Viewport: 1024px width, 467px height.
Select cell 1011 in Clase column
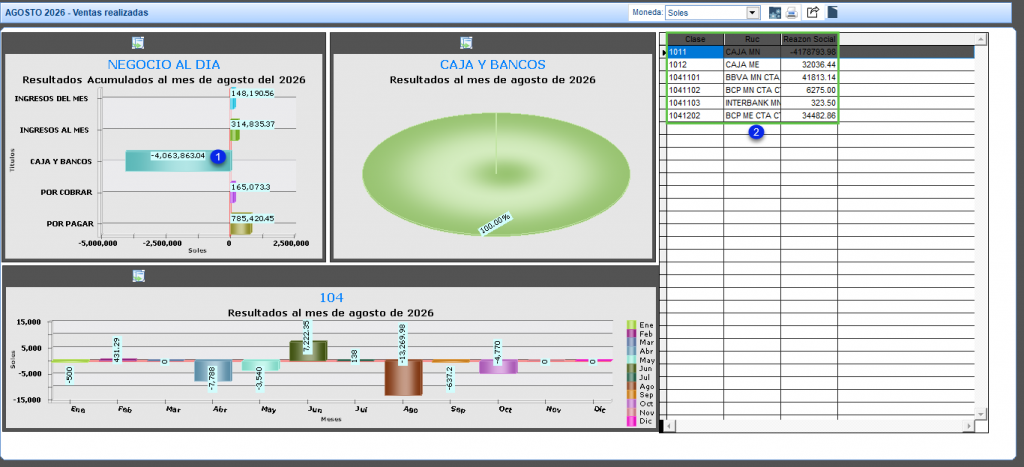point(695,52)
